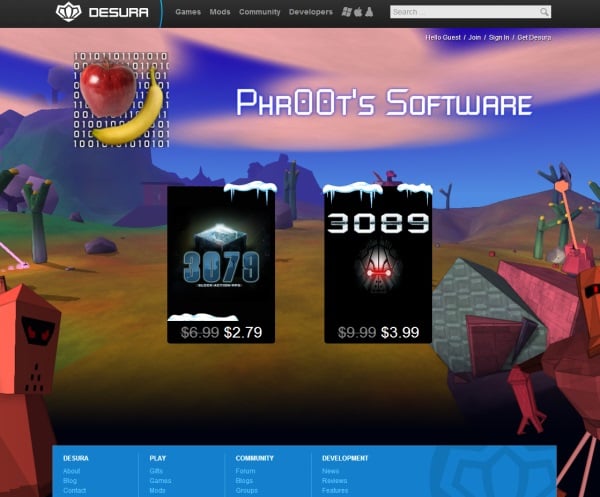Filter by Mac Apple platform icon
The height and width of the screenshot is (497, 600).
tap(358, 12)
